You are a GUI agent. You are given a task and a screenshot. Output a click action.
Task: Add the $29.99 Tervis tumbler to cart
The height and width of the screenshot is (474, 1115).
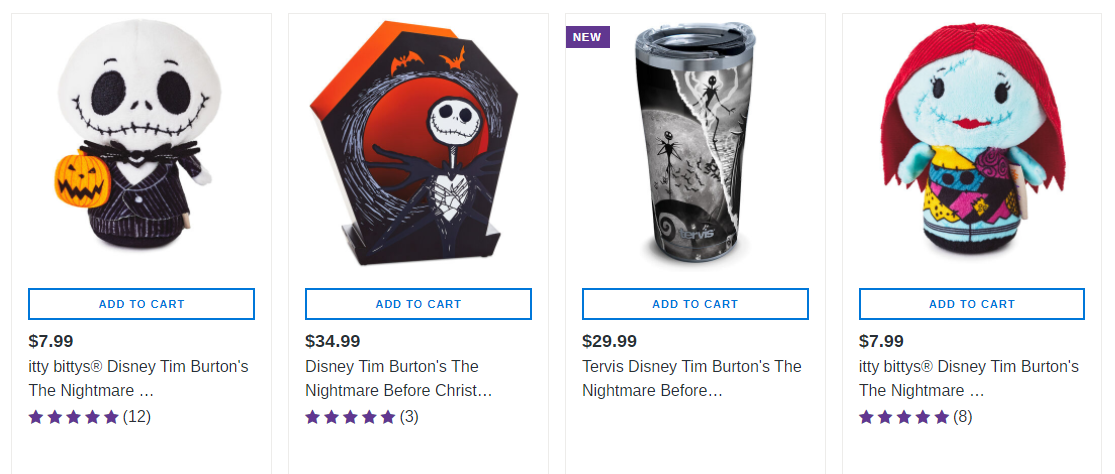695,304
